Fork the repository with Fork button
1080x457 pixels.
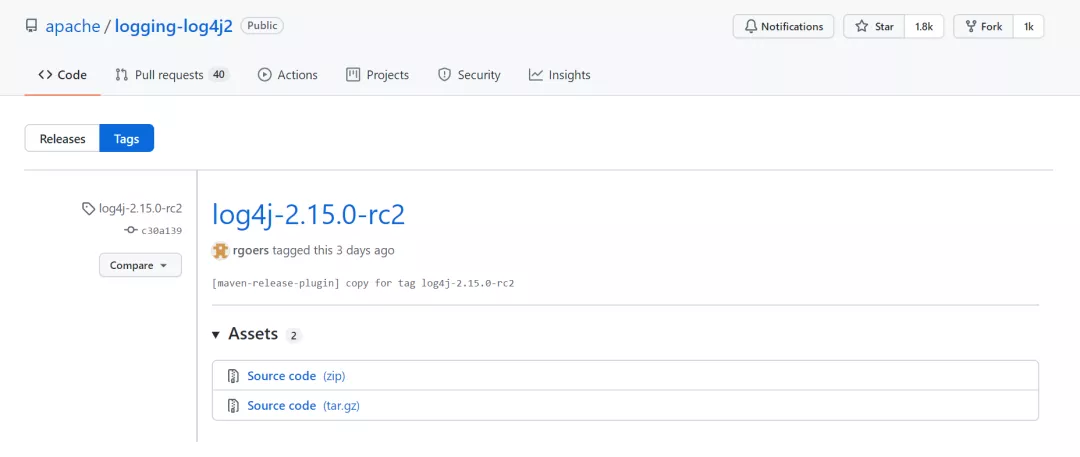[982, 26]
